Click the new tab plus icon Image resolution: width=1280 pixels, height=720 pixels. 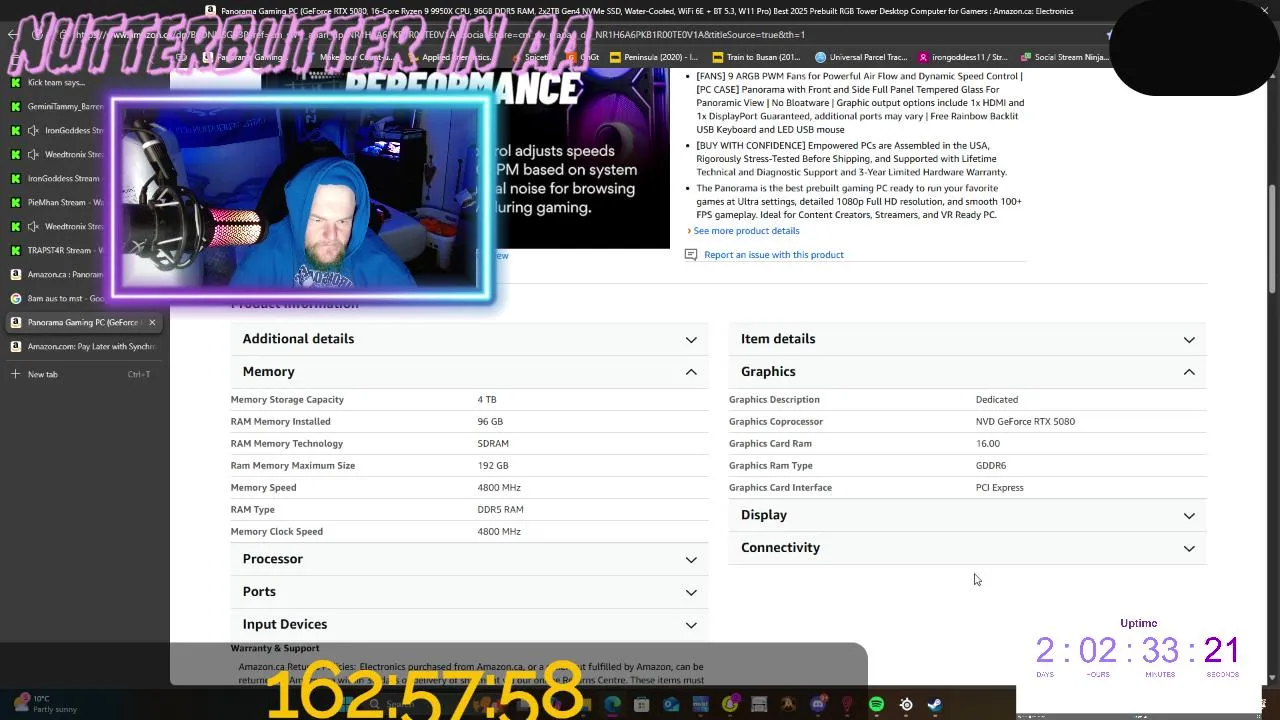click(15, 374)
